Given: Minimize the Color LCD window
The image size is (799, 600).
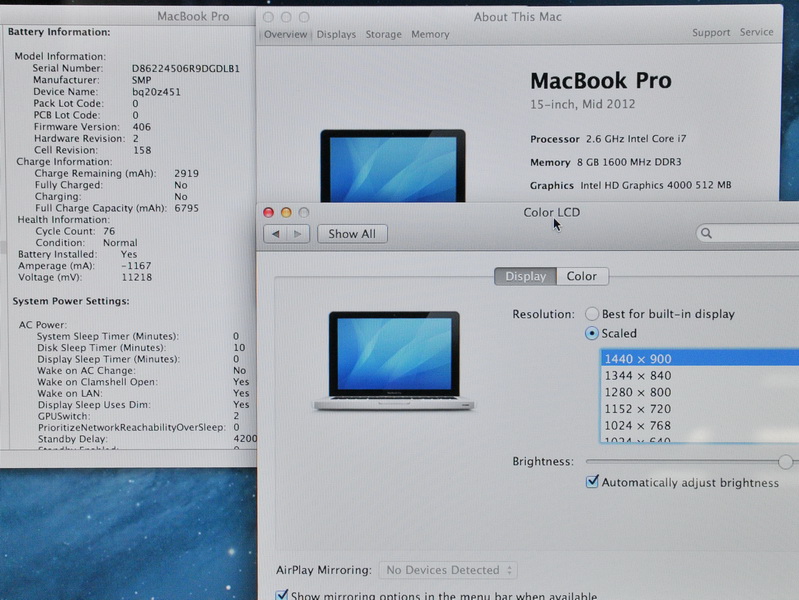Looking at the screenshot, I should pos(286,213).
